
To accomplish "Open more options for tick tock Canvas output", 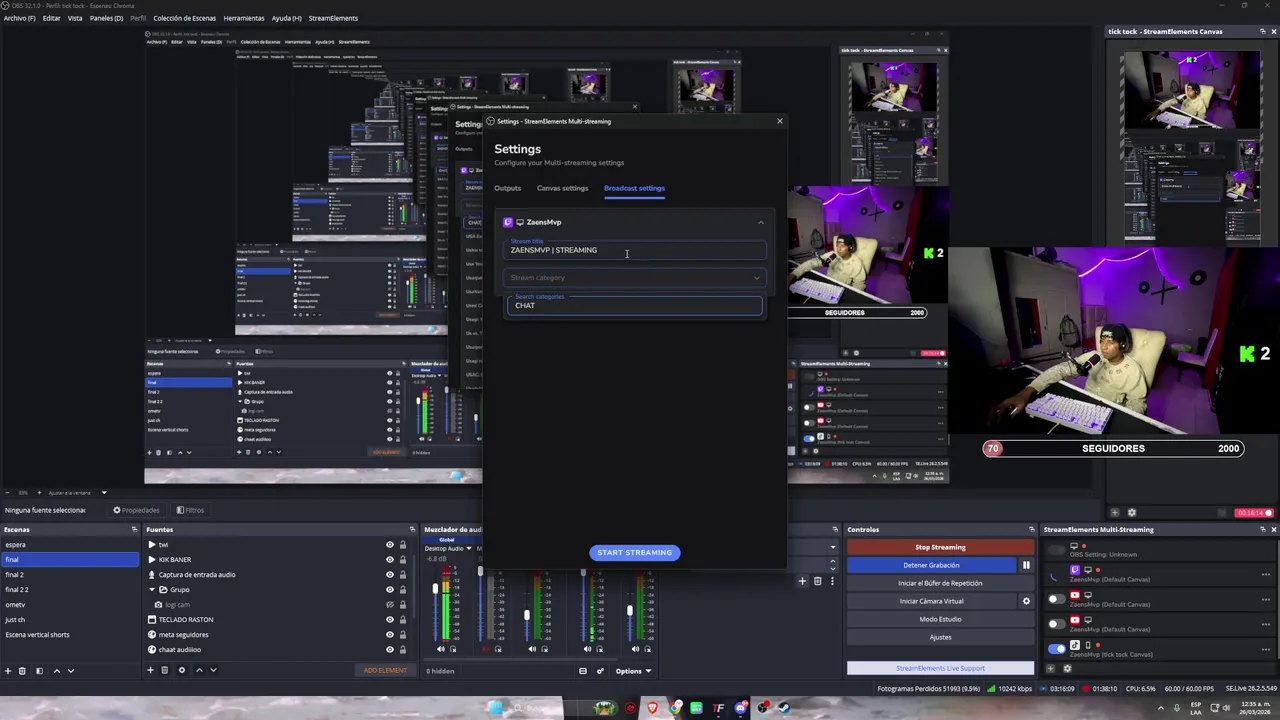I will point(1266,648).
